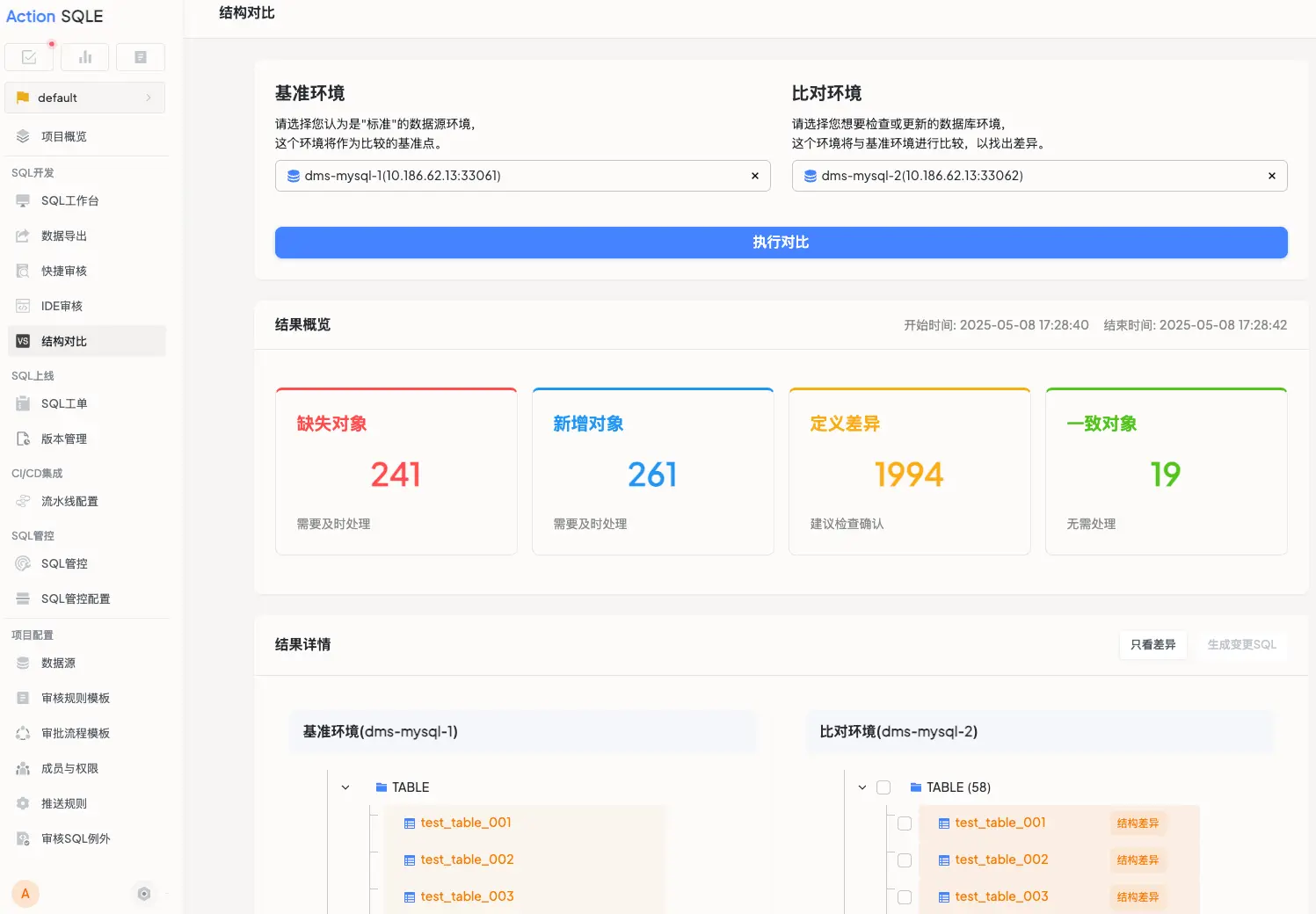Open the settings gear at sidebar bottom
The height and width of the screenshot is (914, 1316).
coord(144,894)
